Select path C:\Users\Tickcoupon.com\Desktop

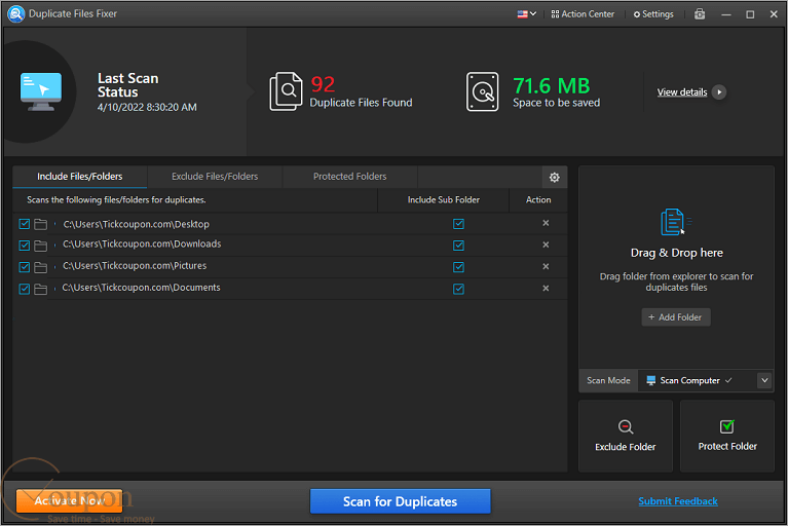[136, 224]
